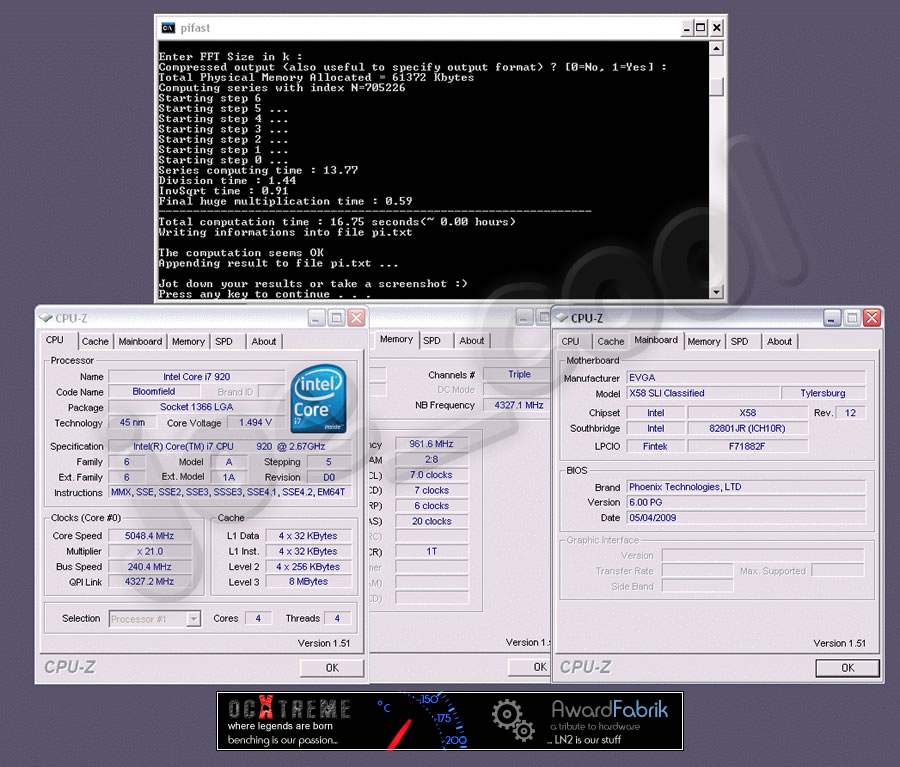Click the Southbridge value '82801JR (ICH10R)'

[x=747, y=428]
